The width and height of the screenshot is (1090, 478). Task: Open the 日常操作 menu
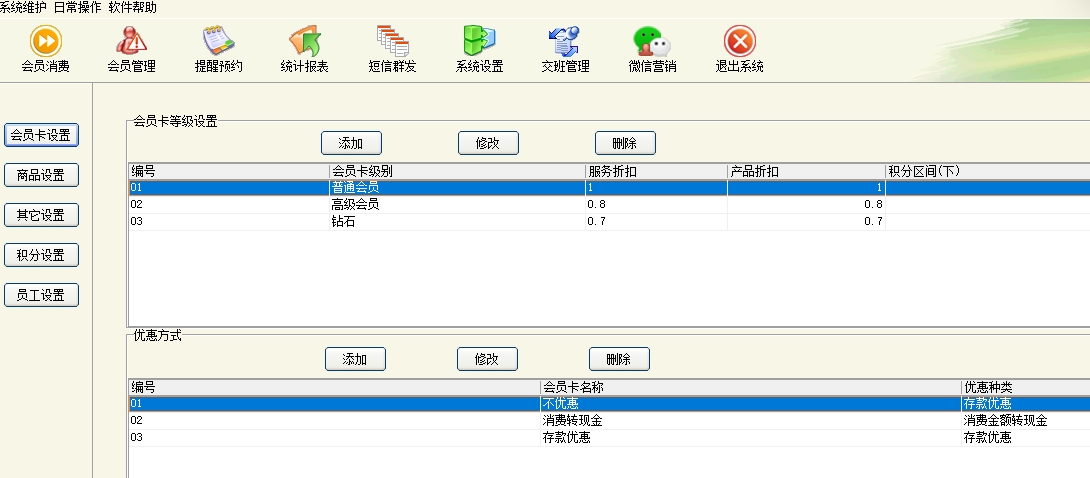[x=77, y=7]
